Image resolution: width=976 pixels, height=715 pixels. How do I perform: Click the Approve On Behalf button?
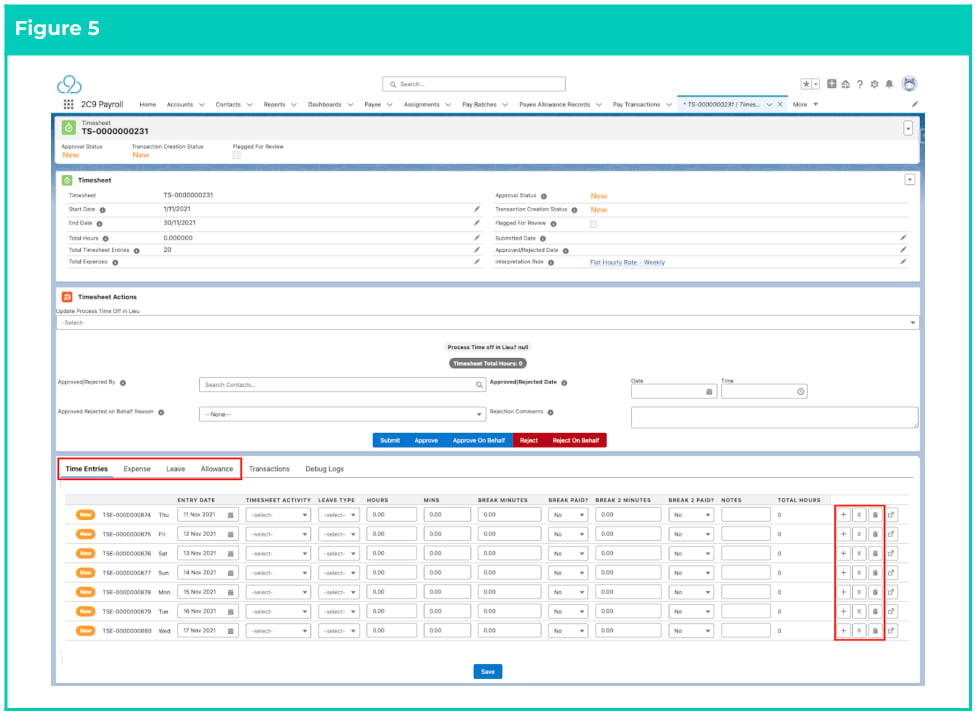pos(479,440)
